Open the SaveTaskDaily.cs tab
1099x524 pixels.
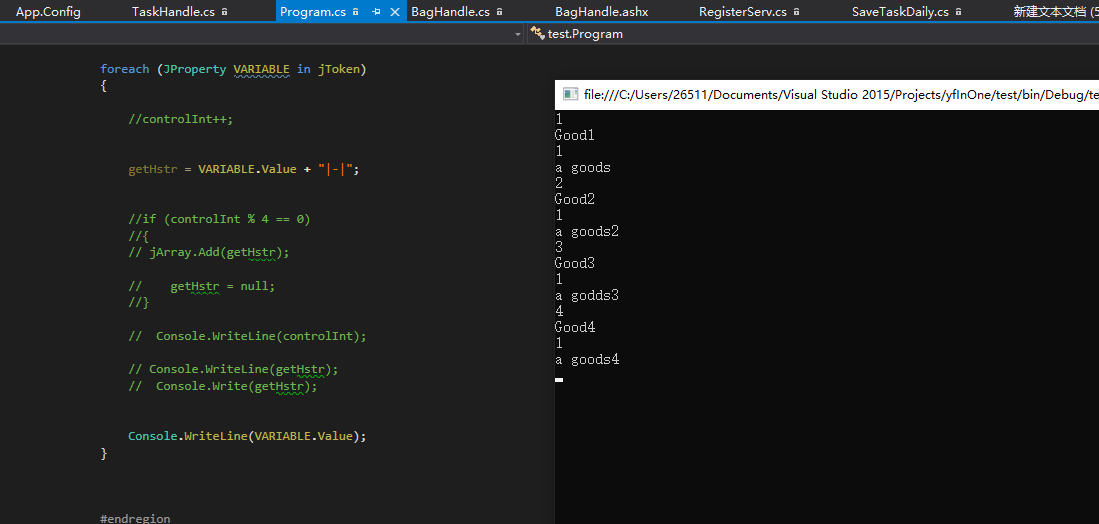tap(900, 12)
